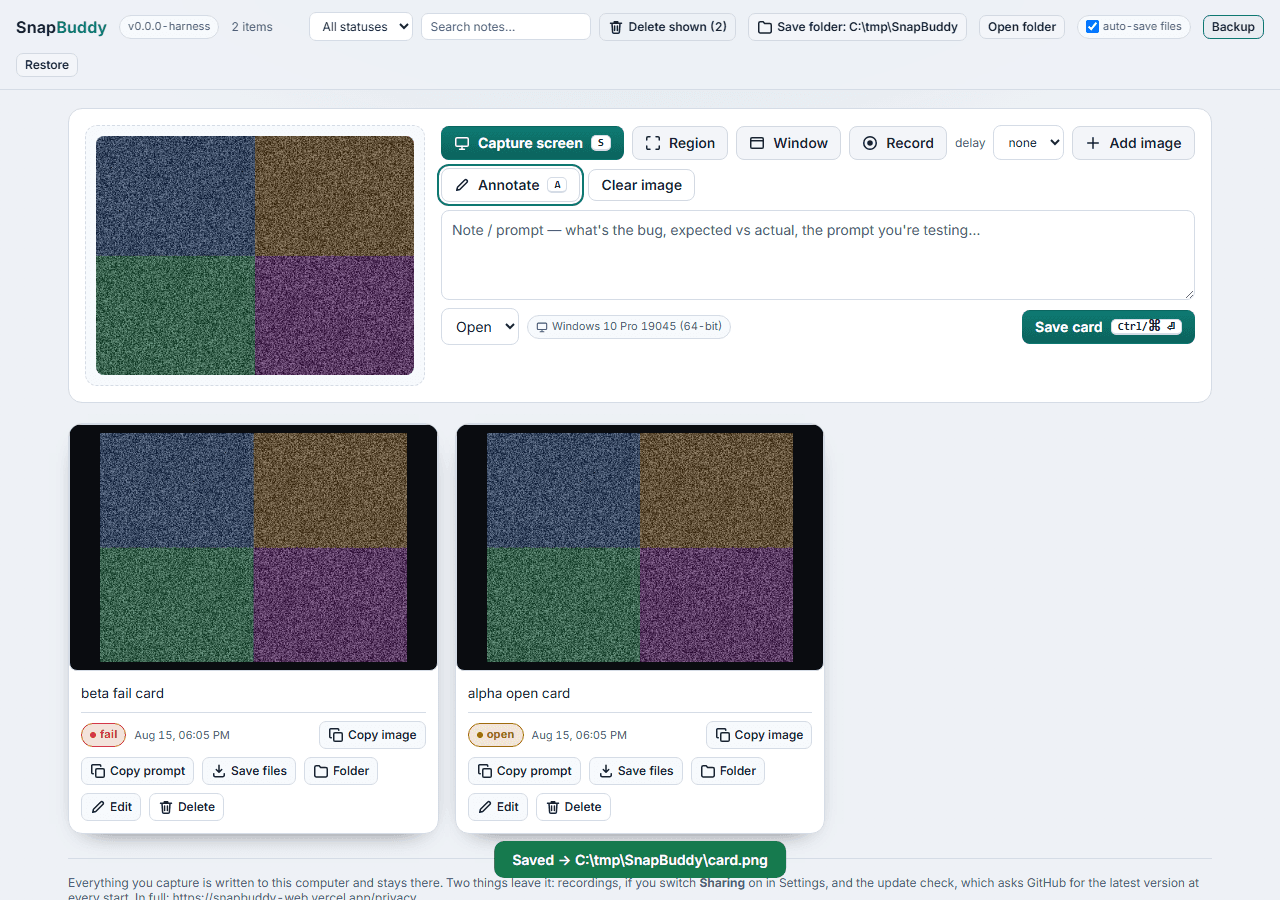
Task: Click the Backup button
Action: click(1233, 27)
